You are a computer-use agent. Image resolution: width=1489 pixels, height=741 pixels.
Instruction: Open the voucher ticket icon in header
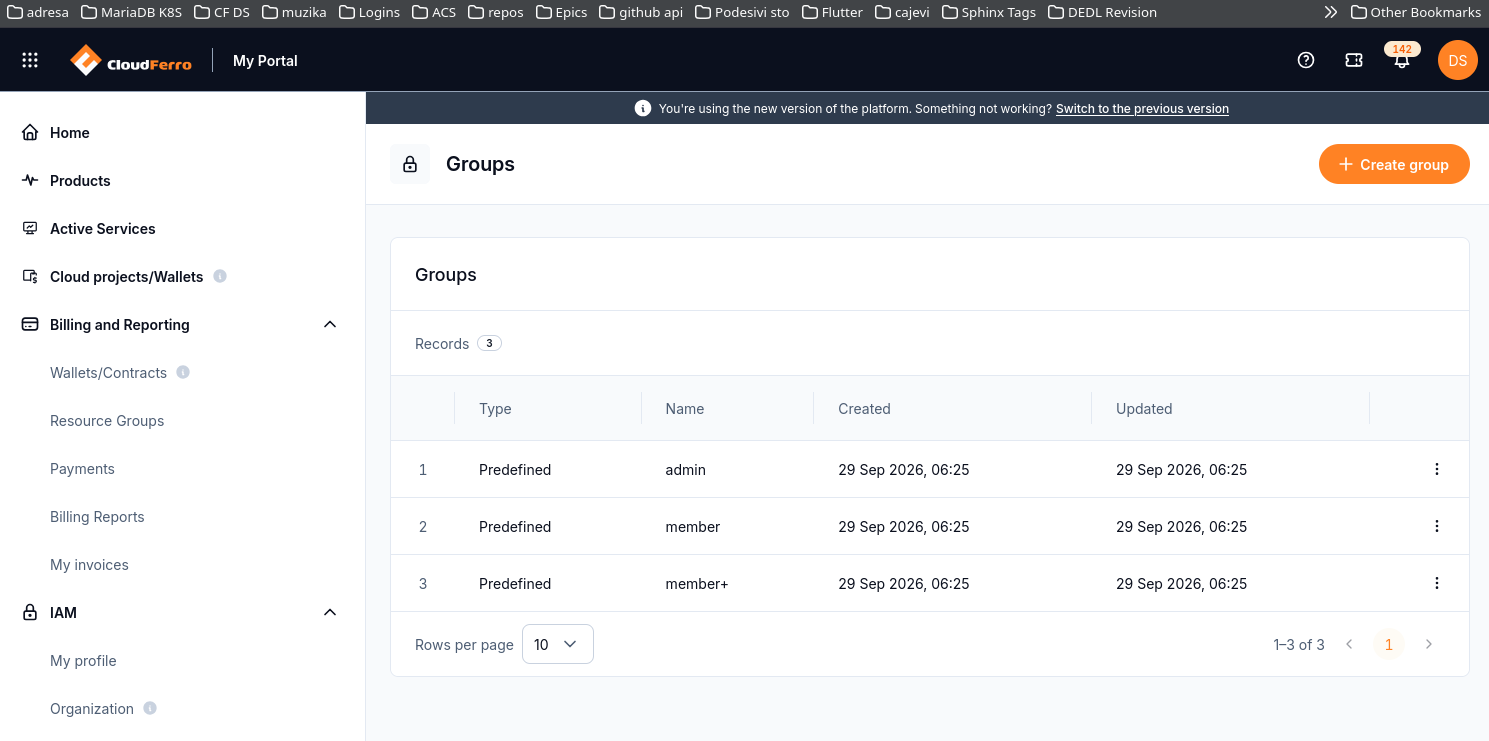point(1354,60)
